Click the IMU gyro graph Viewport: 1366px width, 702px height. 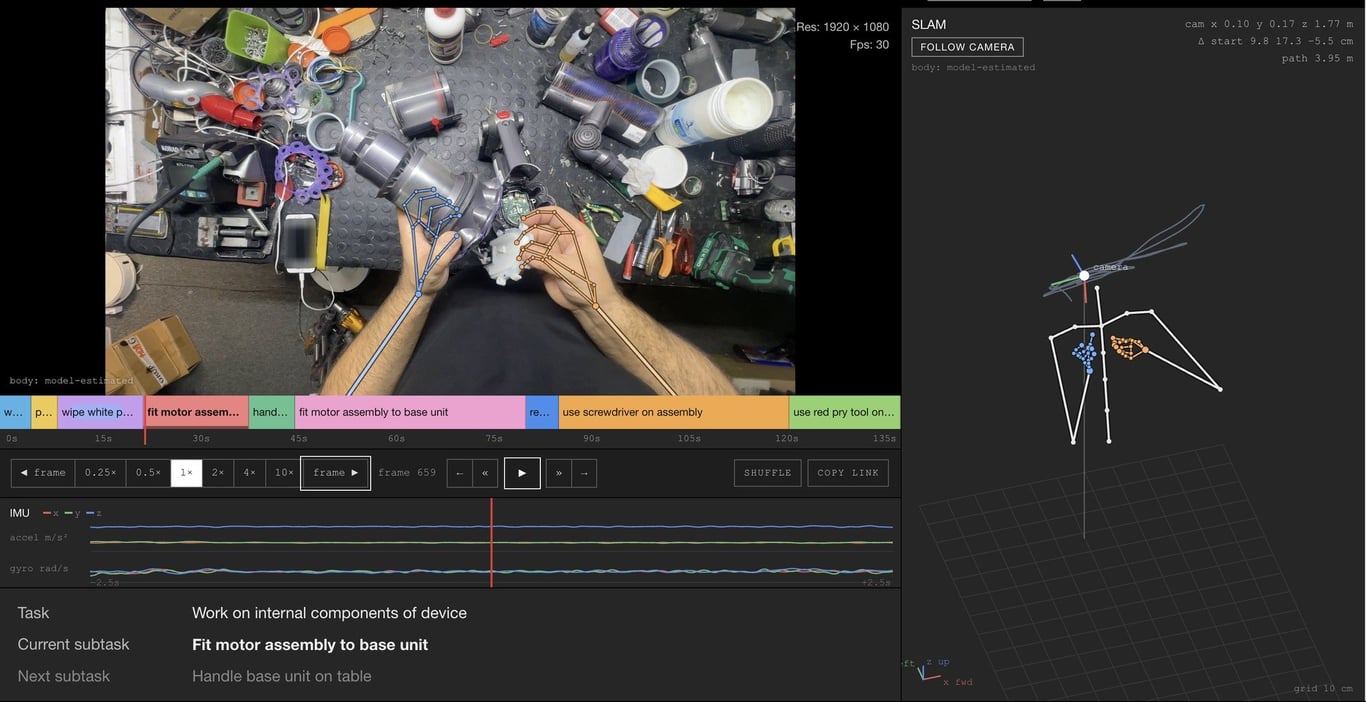491,570
